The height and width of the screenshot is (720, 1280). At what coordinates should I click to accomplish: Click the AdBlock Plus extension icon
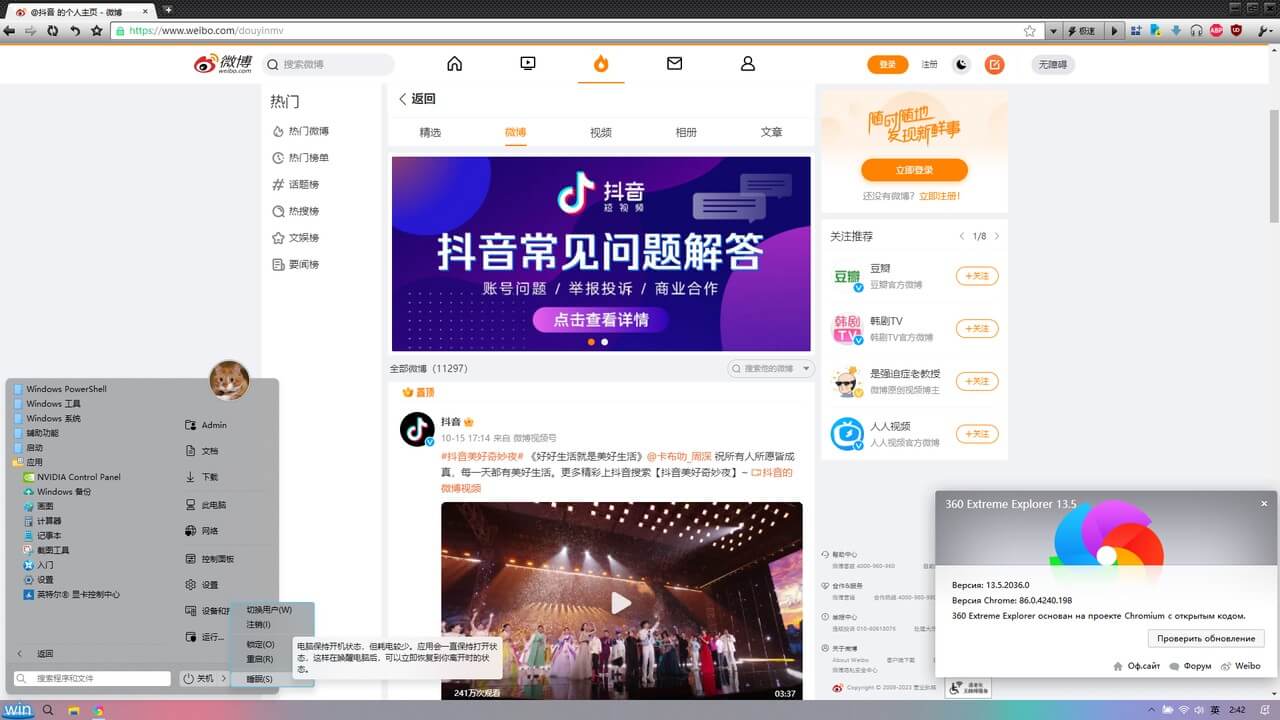point(1216,31)
